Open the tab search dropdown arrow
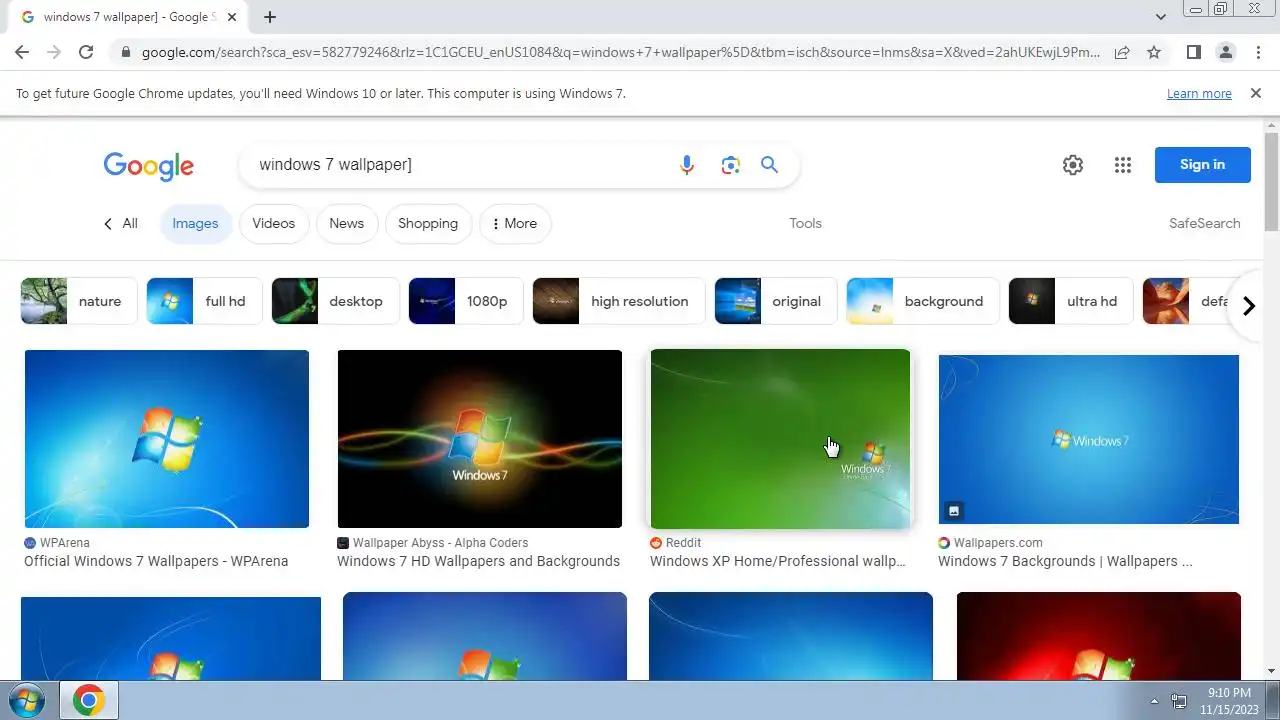 pyautogui.click(x=1161, y=17)
